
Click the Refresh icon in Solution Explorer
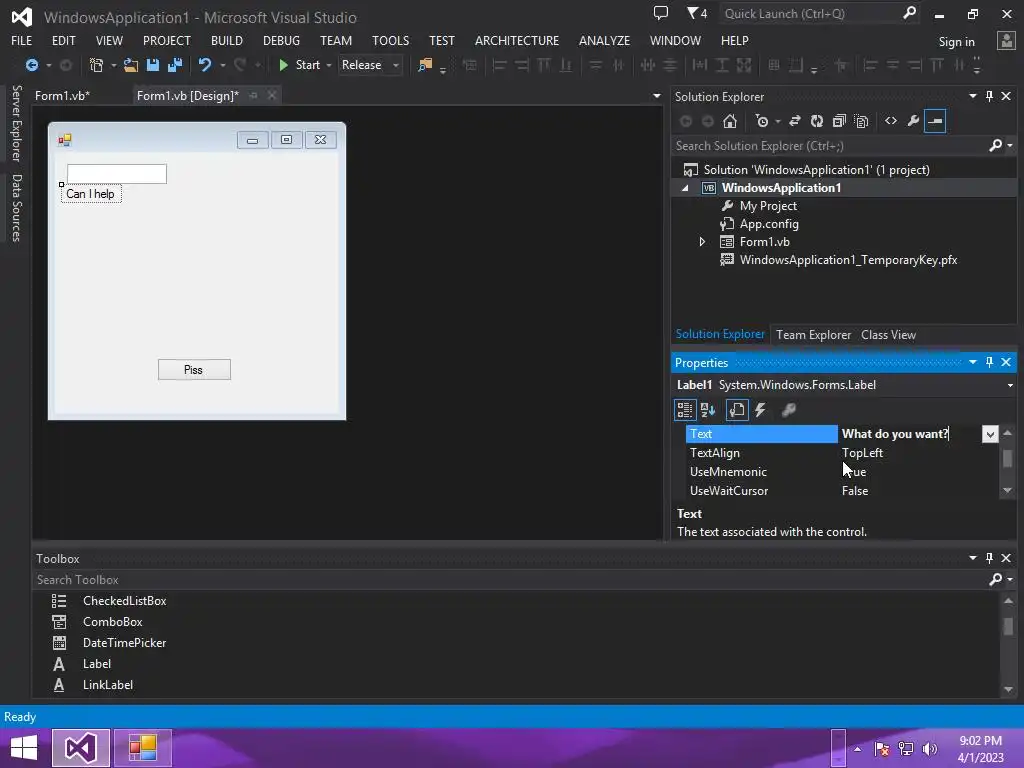click(x=817, y=121)
